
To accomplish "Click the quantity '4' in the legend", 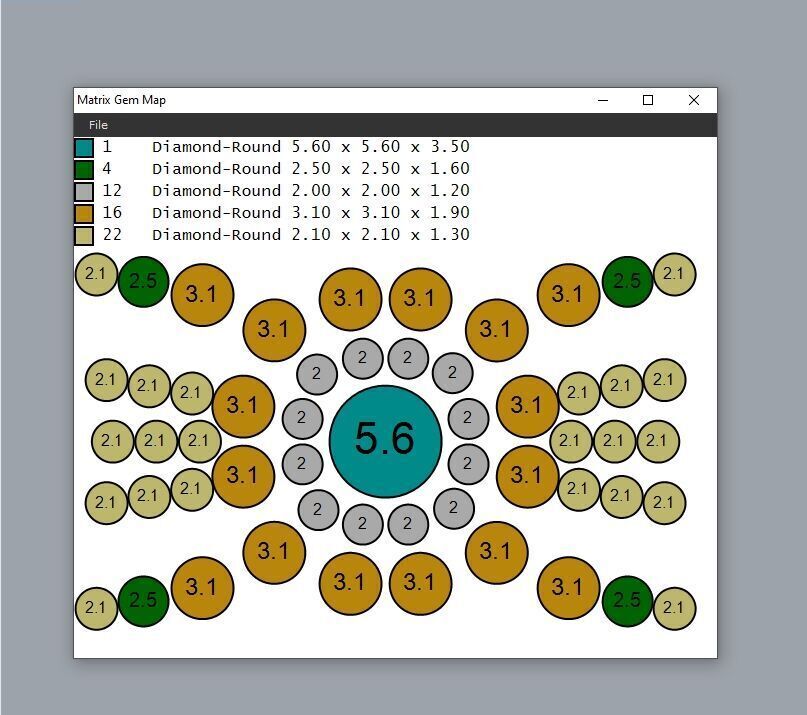I will click(107, 168).
